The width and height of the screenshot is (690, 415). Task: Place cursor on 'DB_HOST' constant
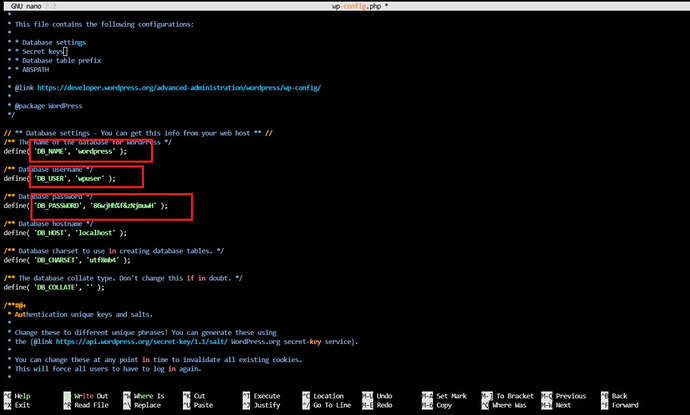pos(50,233)
